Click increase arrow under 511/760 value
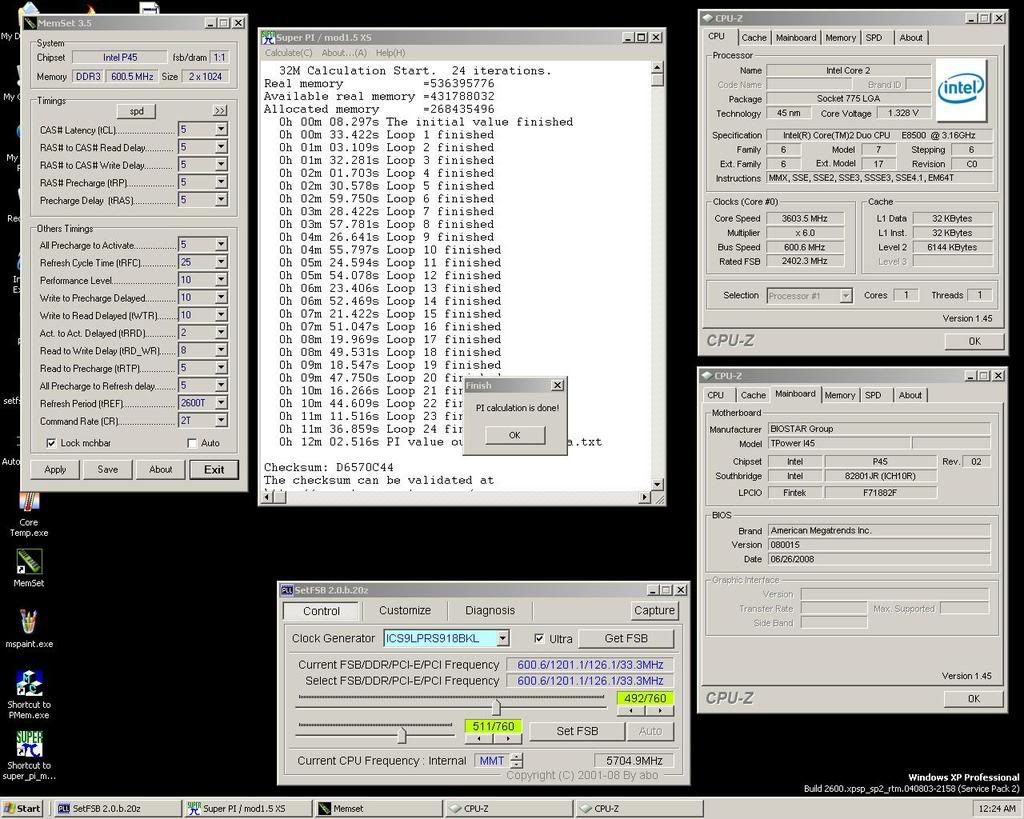The image size is (1024, 819). pos(508,739)
